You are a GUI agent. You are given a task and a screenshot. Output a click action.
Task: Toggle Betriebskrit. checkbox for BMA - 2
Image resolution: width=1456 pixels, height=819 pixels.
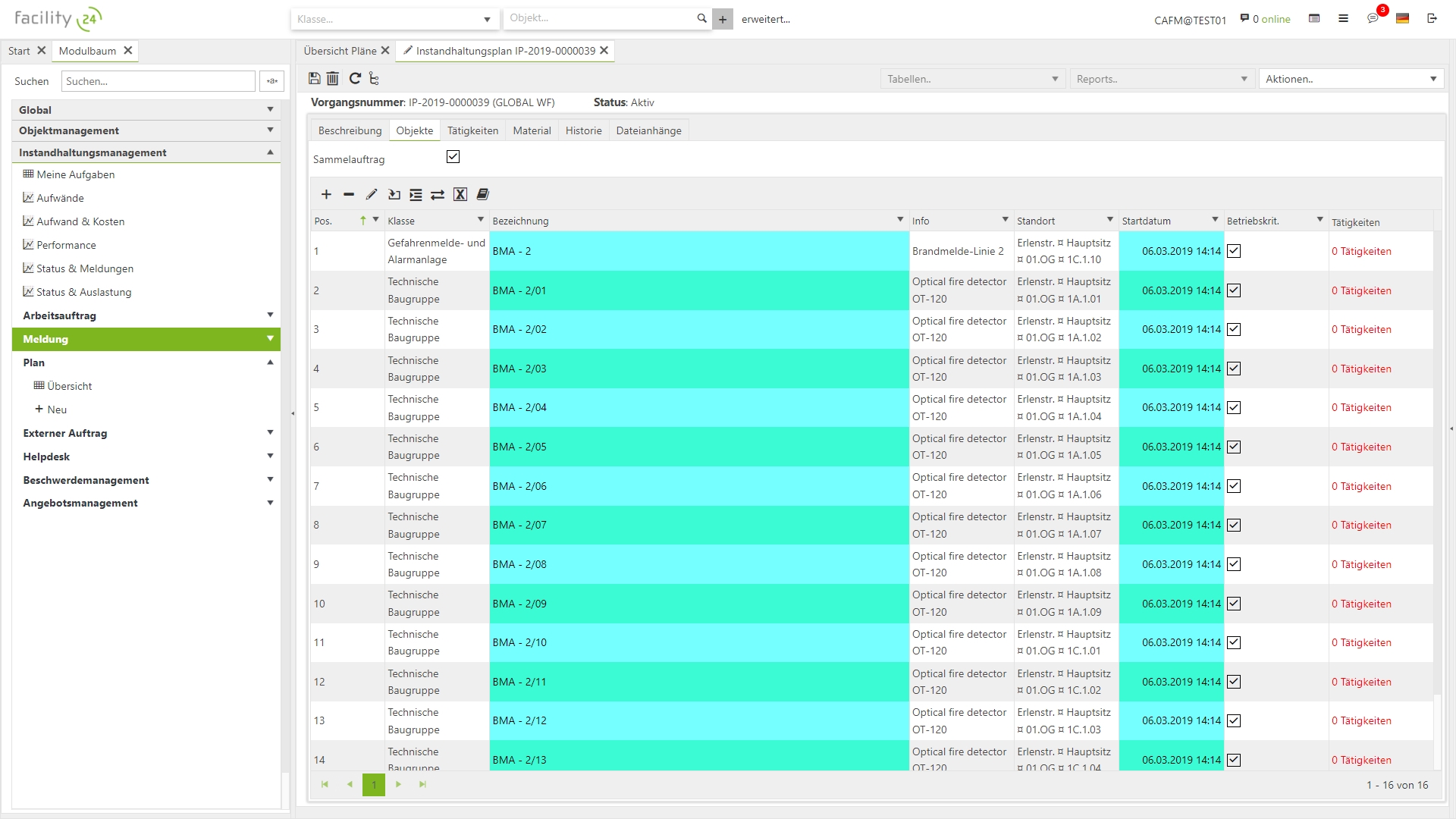[1234, 251]
